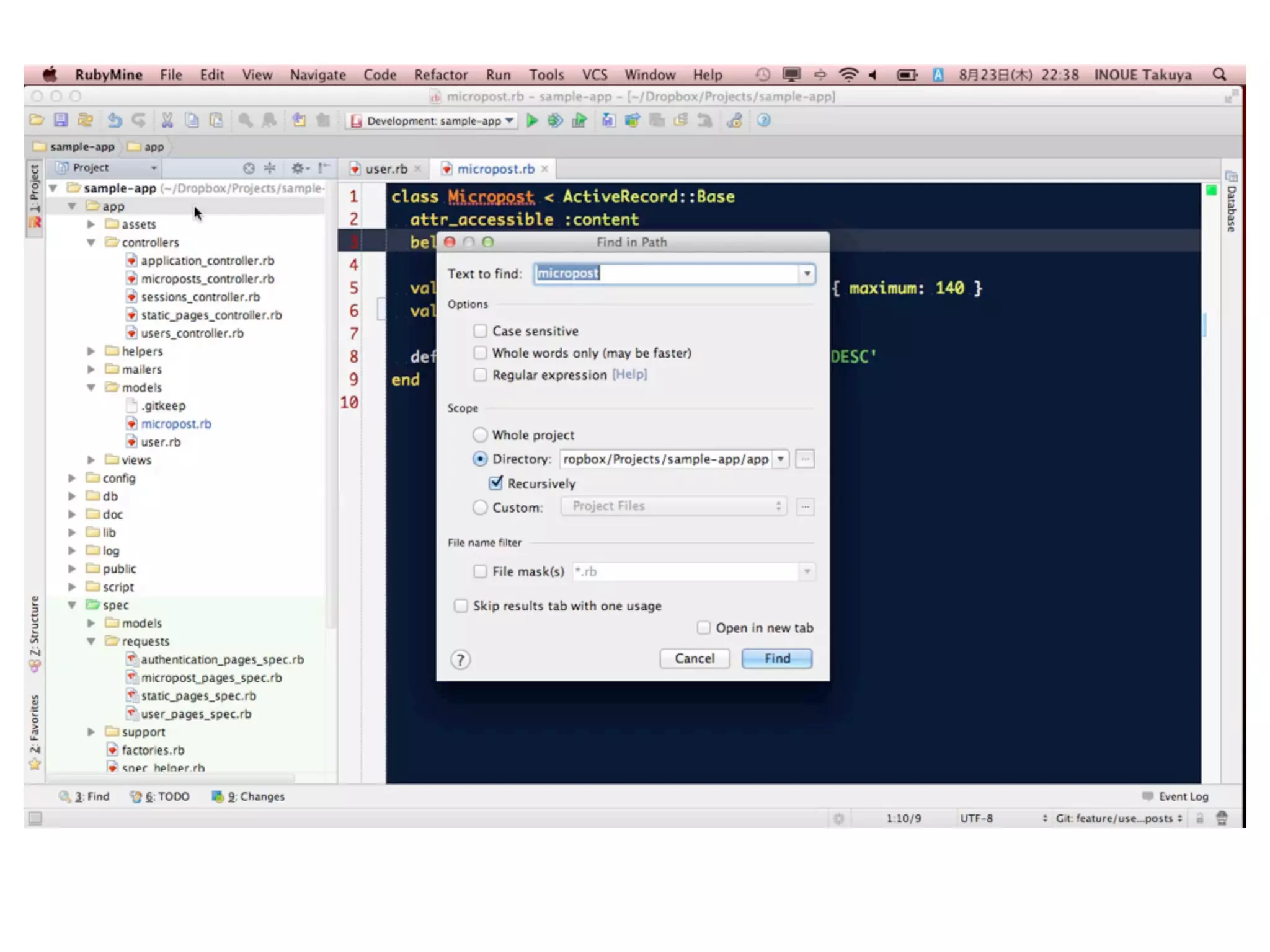
Task: Open the Refactor menu
Action: [x=441, y=75]
